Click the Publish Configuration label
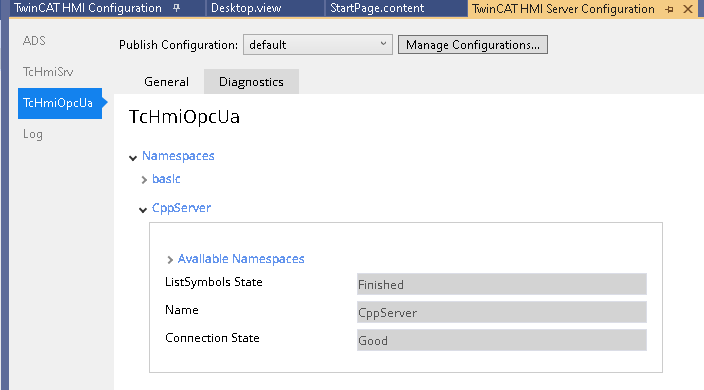 tap(178, 45)
